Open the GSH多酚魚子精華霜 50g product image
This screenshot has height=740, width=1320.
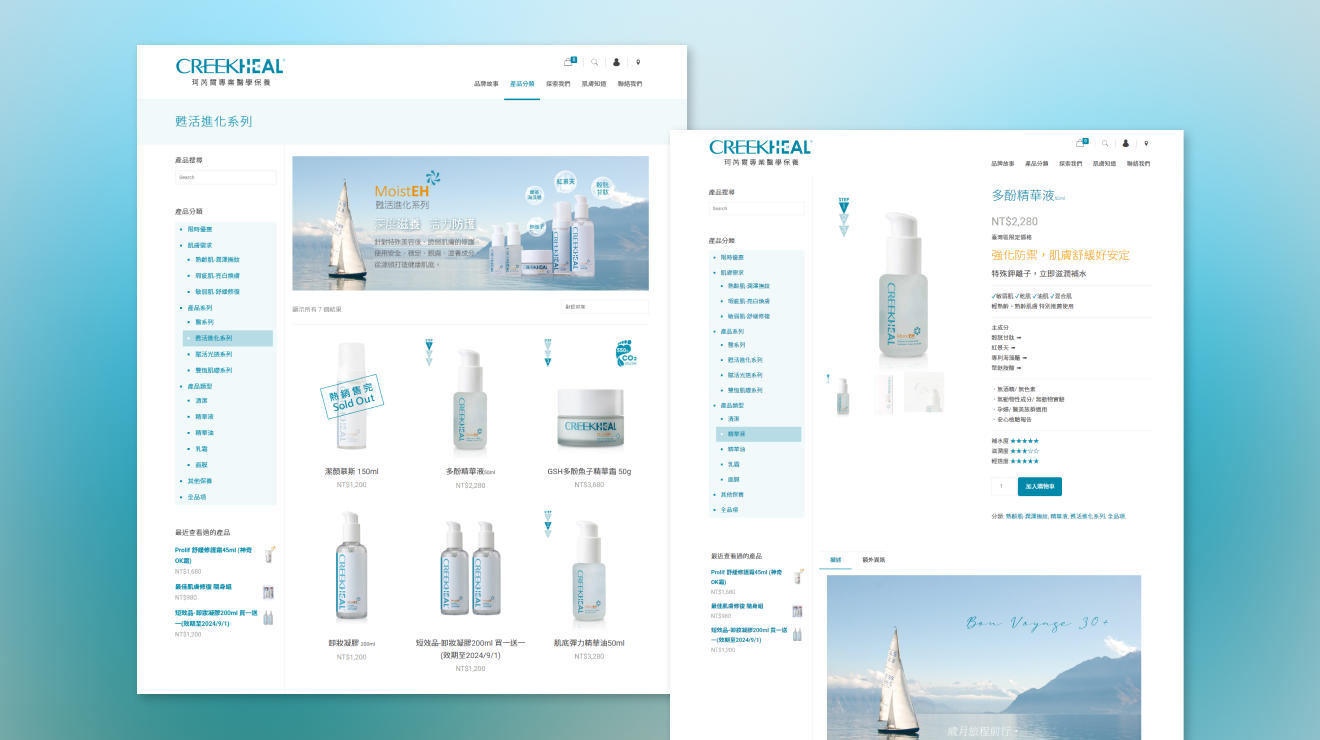pyautogui.click(x=589, y=420)
